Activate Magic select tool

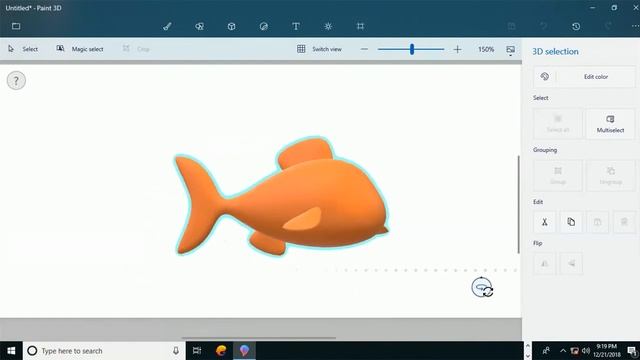pos(80,49)
